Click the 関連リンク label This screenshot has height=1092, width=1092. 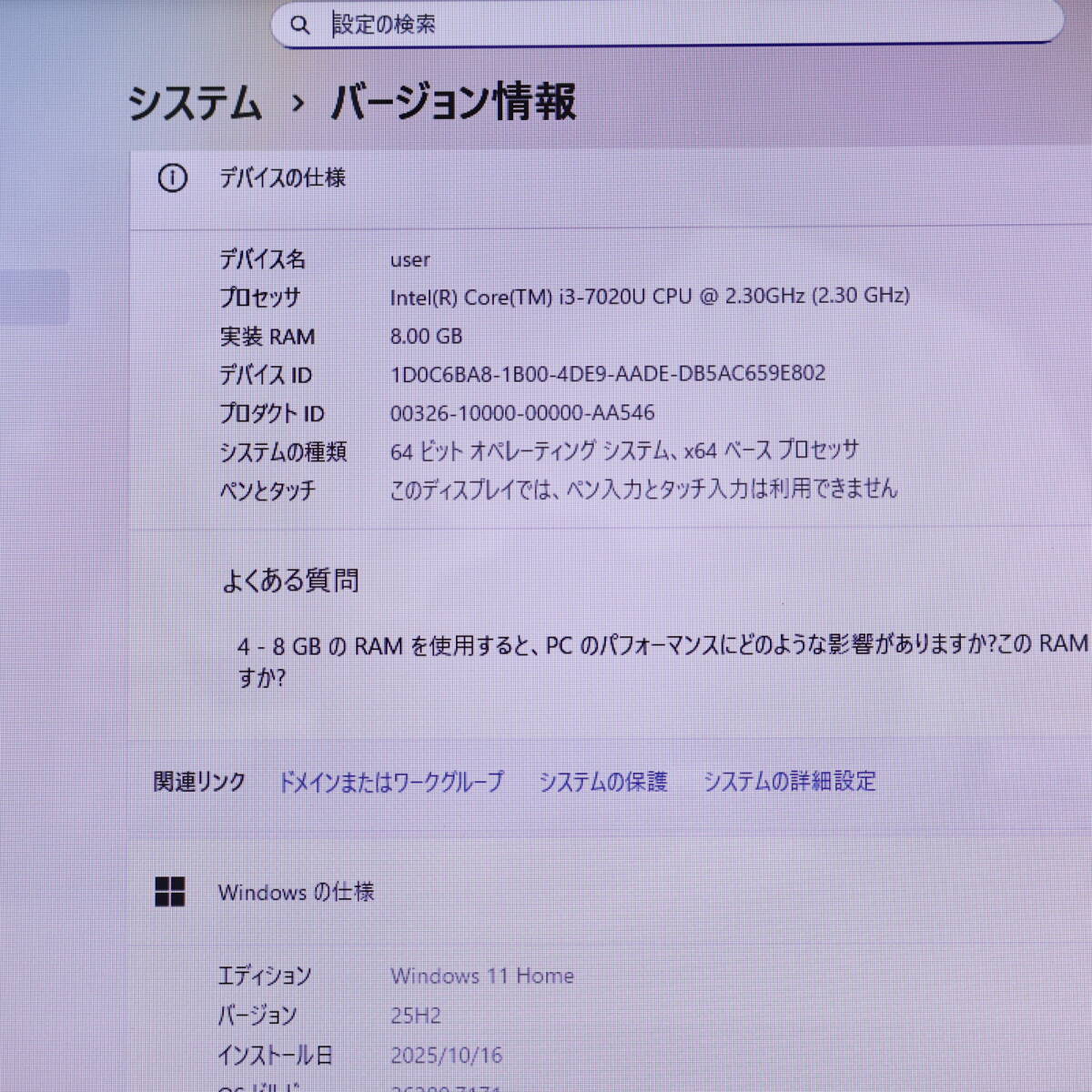click(x=199, y=782)
